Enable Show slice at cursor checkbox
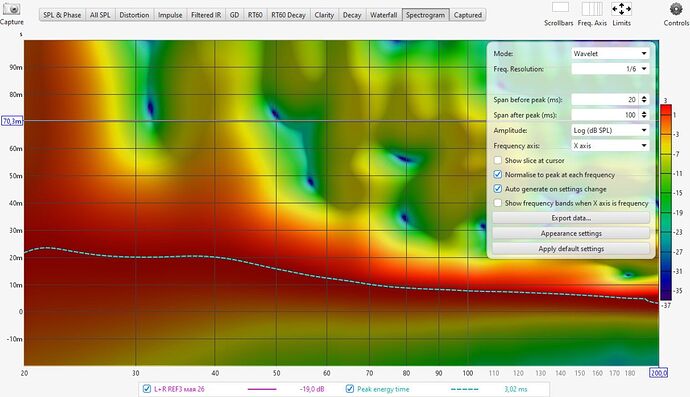 point(498,161)
